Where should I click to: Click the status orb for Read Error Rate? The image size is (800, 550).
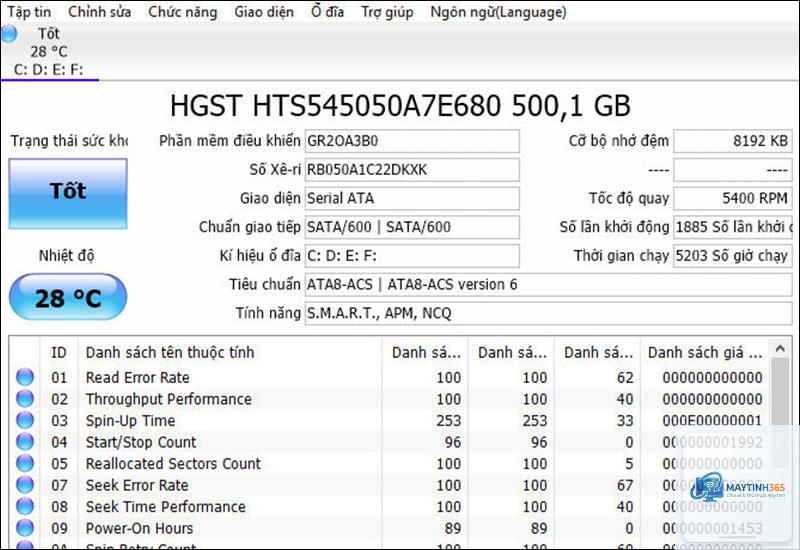coord(25,377)
